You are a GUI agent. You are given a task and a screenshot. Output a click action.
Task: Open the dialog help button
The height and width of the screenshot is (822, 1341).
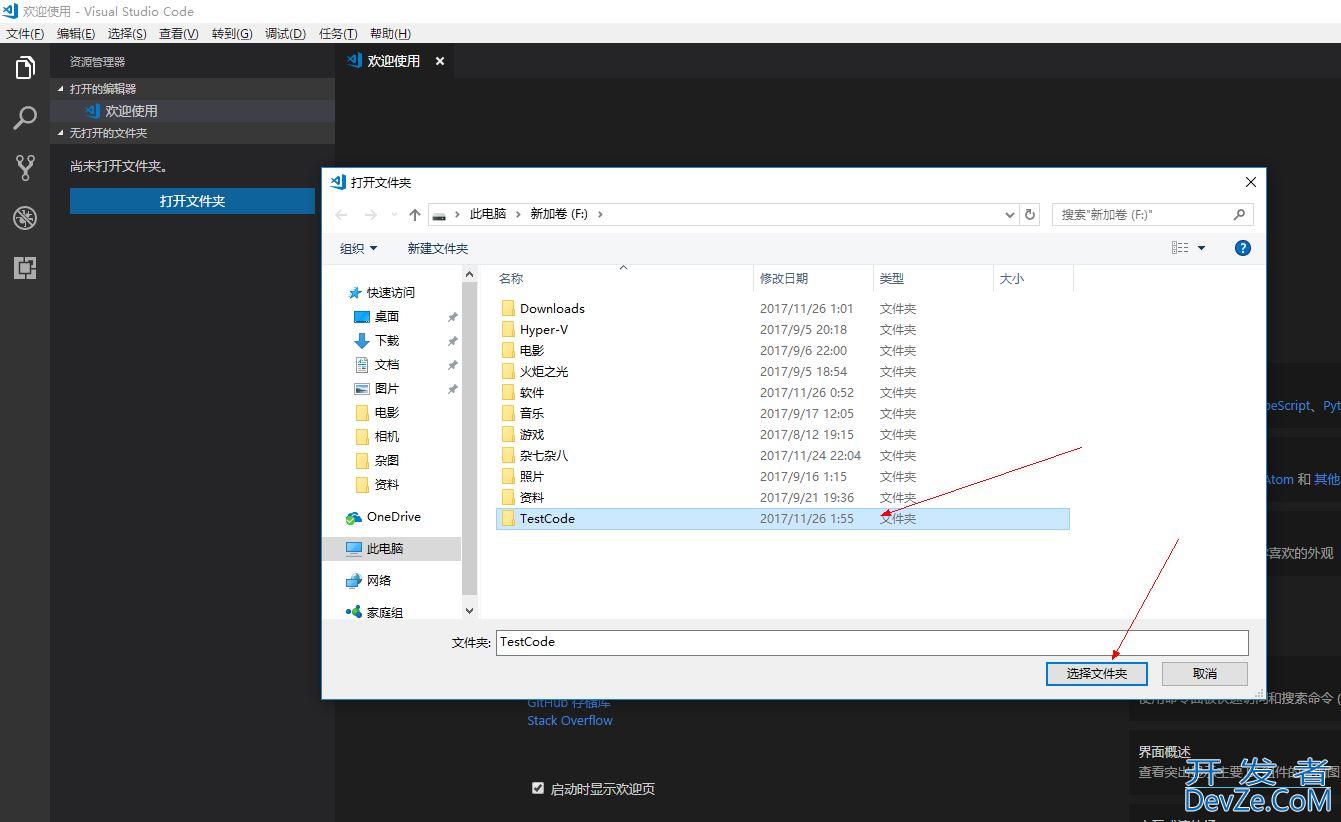click(1243, 248)
